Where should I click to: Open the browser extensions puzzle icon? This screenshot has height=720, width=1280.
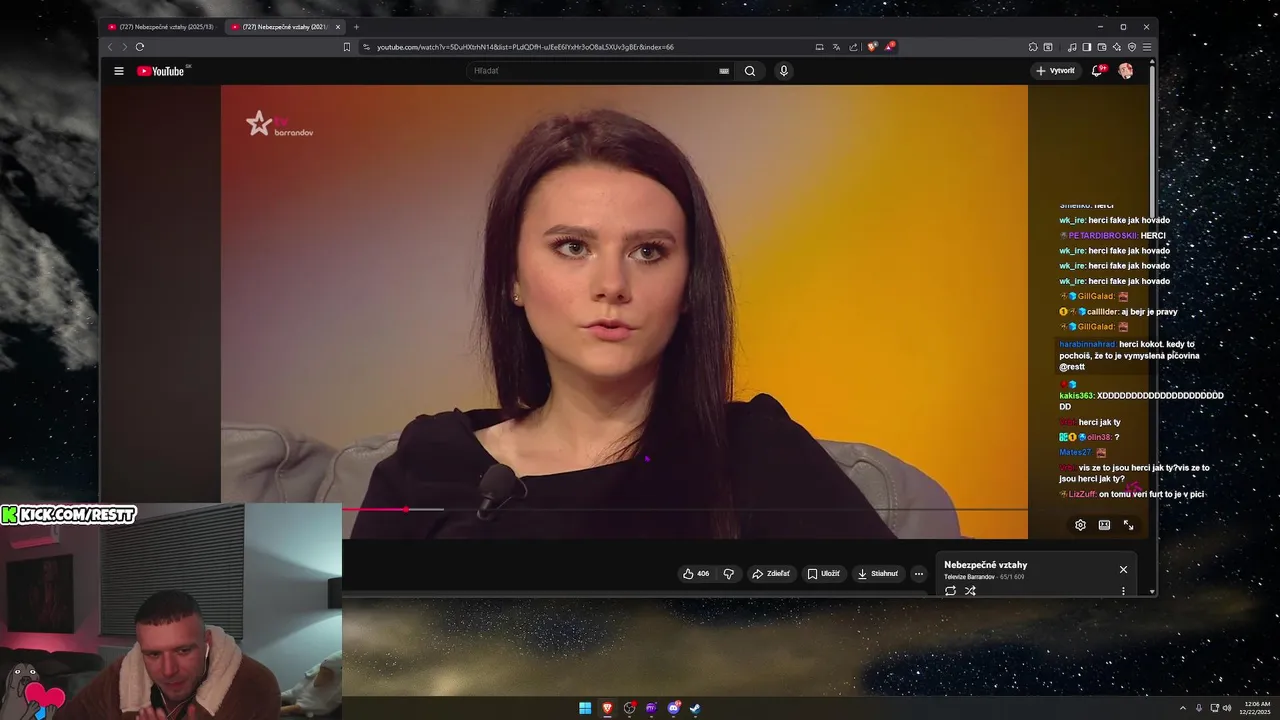1033,47
